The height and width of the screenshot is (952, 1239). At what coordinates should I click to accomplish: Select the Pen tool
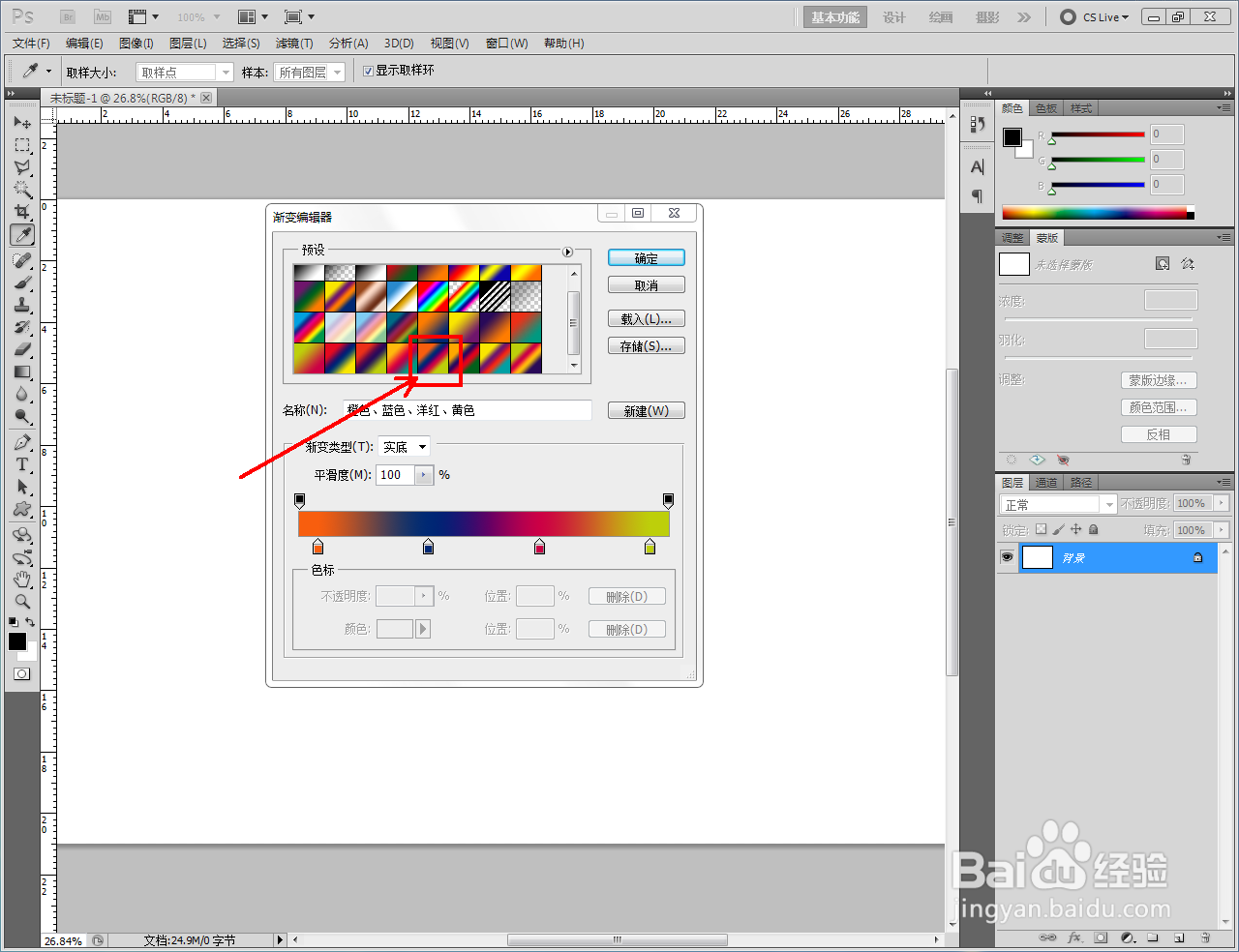coord(22,442)
